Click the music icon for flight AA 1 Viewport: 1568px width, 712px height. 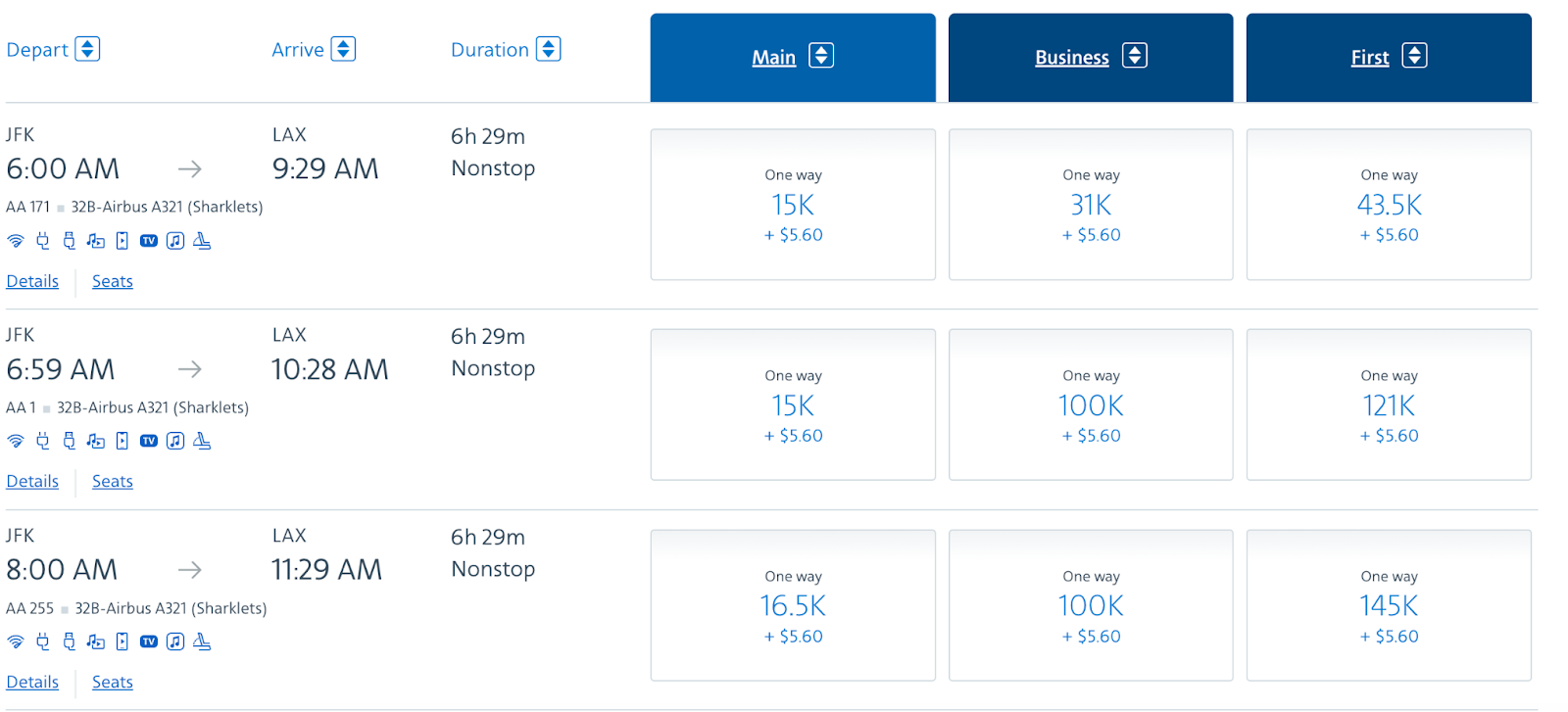(175, 441)
